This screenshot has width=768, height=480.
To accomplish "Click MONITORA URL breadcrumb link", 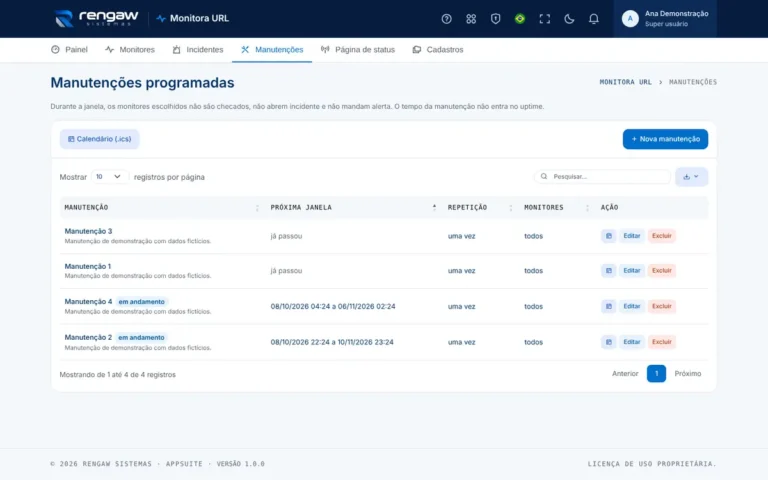I will coord(625,82).
